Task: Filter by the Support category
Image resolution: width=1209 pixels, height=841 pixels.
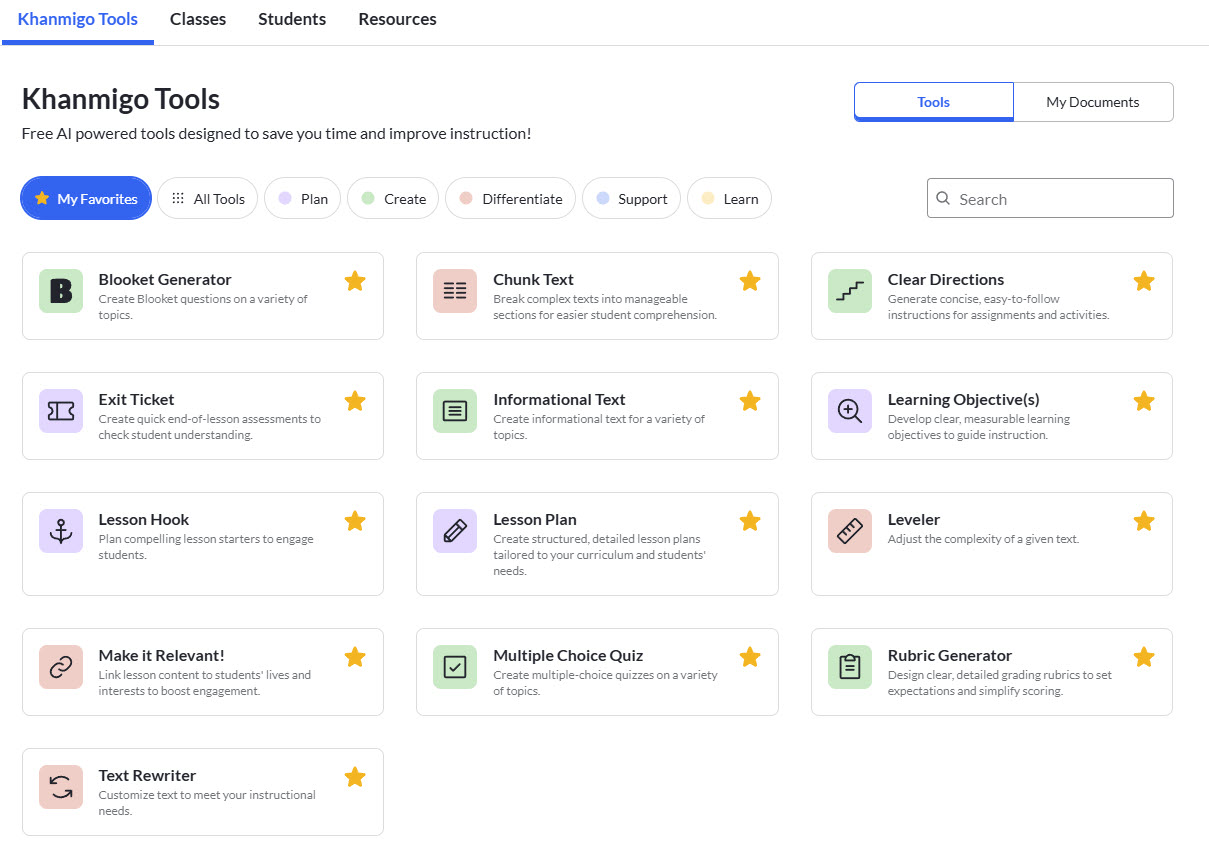Action: point(631,198)
